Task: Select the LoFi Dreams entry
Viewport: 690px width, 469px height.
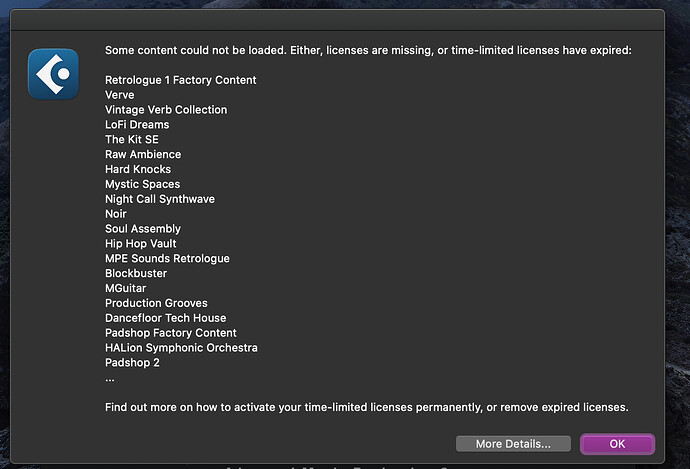Action: pyautogui.click(x=137, y=125)
